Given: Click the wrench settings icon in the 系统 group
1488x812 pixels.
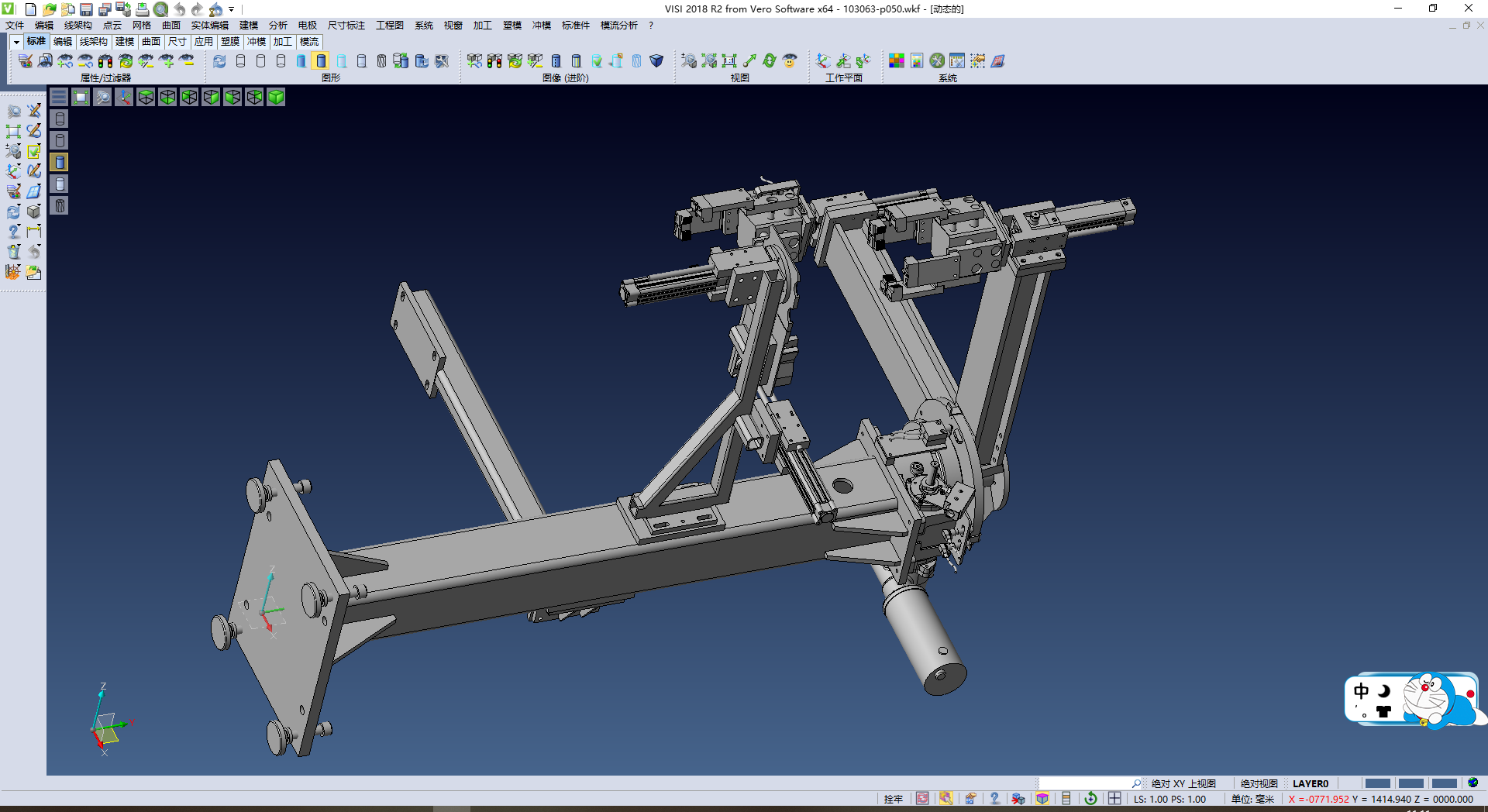Looking at the screenshot, I should pyautogui.click(x=937, y=60).
